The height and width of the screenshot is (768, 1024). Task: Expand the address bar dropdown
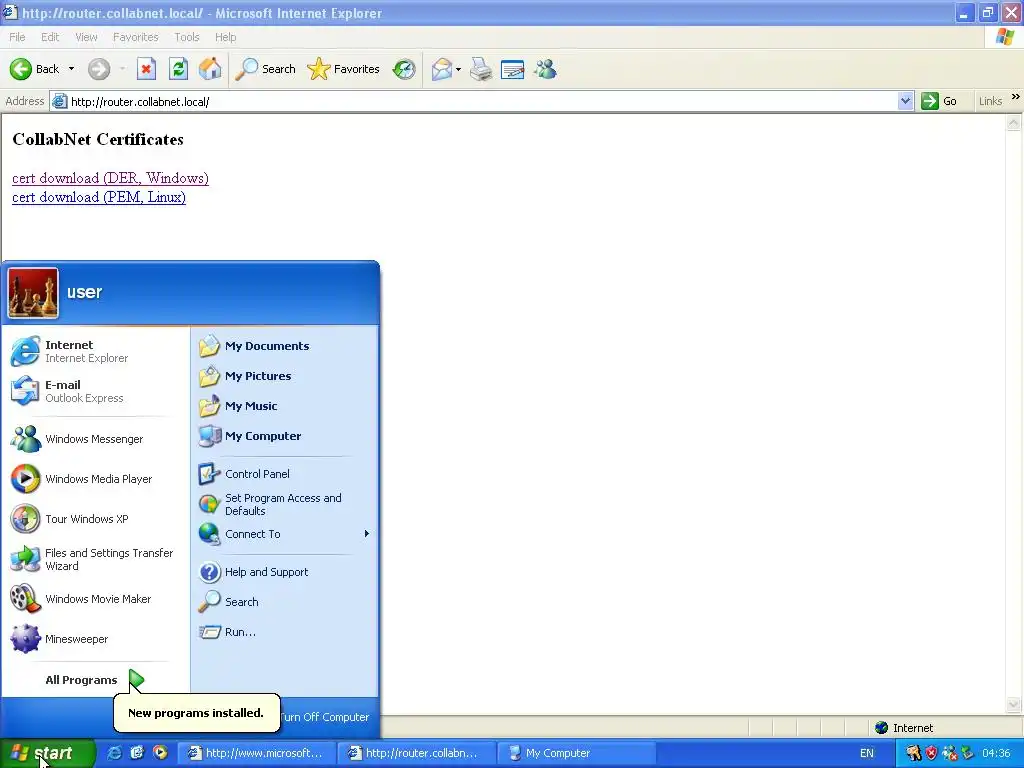[x=905, y=101]
